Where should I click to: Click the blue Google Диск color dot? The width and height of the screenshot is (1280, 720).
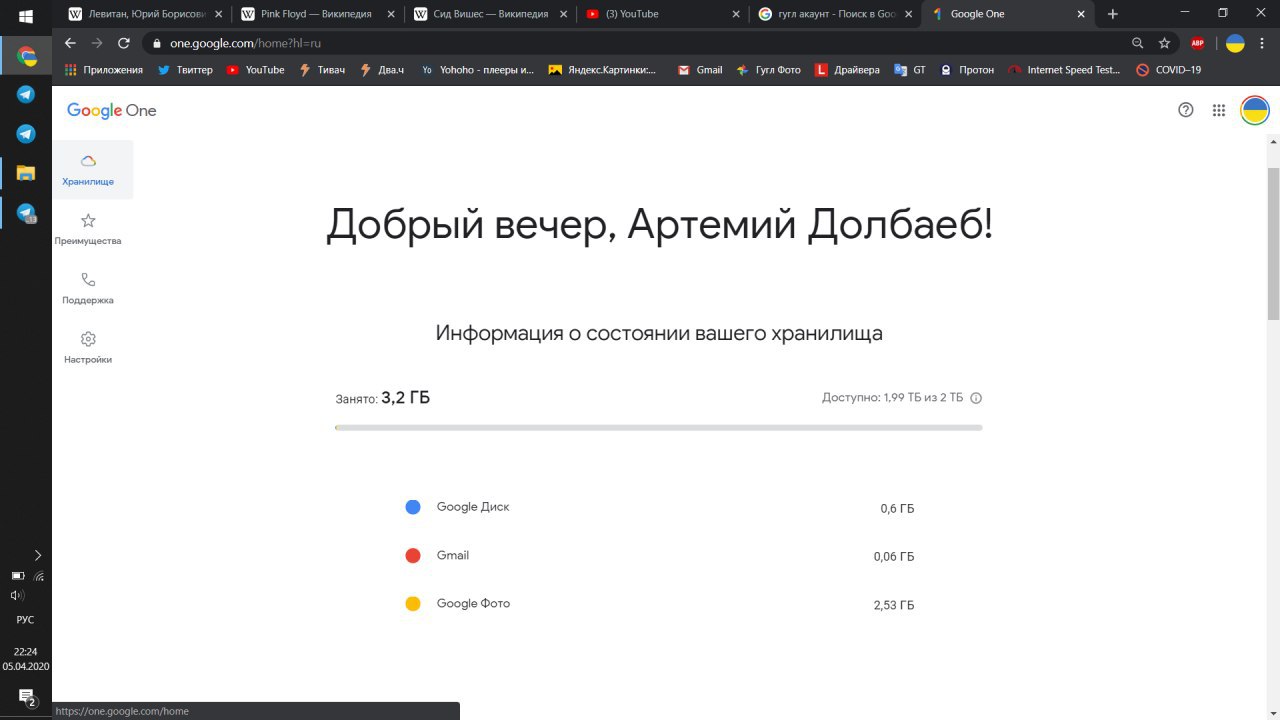pos(413,507)
